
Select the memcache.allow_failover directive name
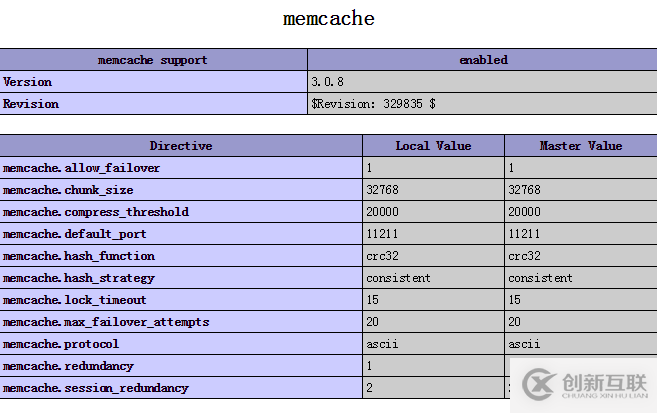tap(81, 168)
